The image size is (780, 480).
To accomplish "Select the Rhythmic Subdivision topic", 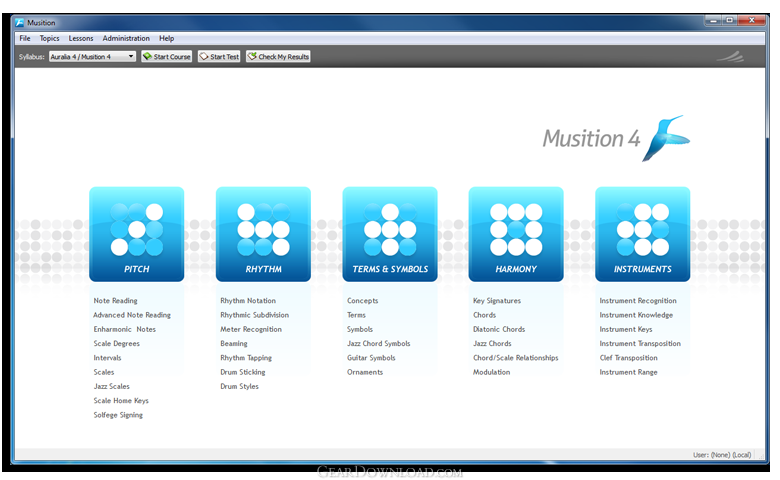I will coord(254,315).
